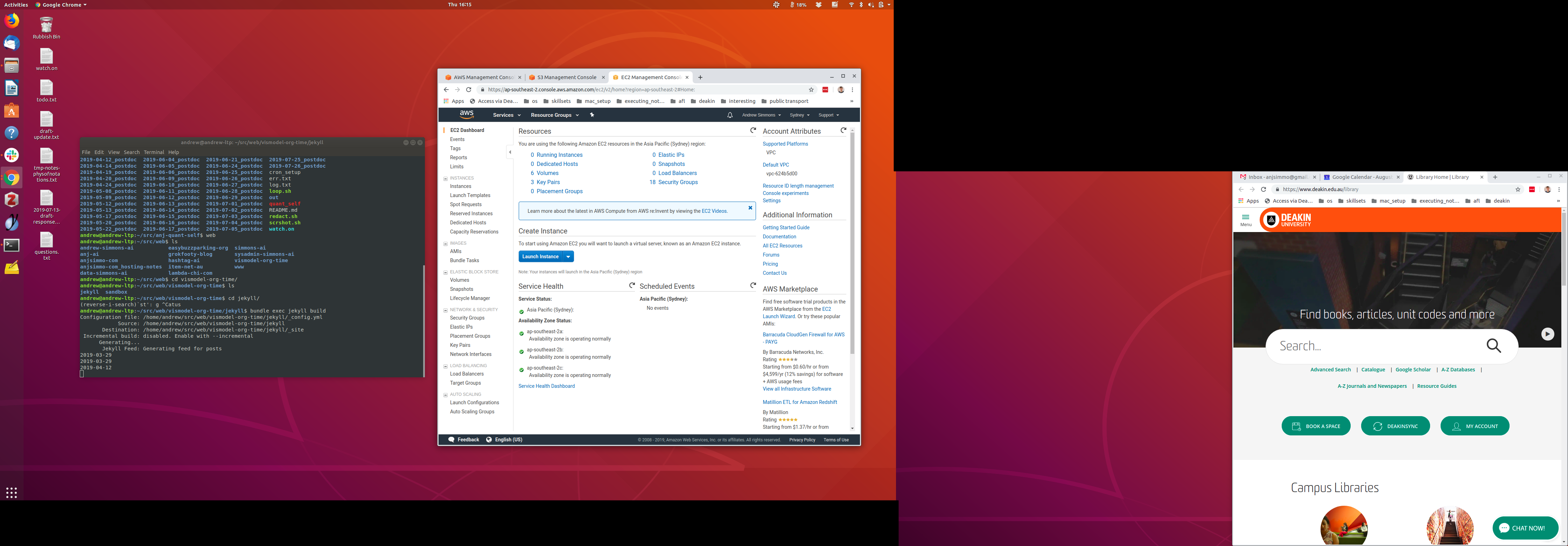This screenshot has height=546, width=1568.
Task: Switch to the S3 Management Console tab
Action: point(566,77)
